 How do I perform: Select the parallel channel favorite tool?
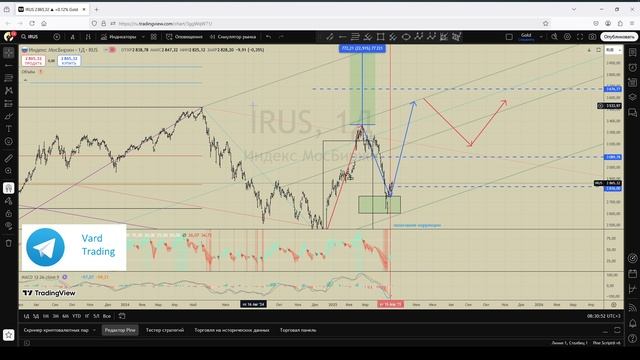pyautogui.click(x=393, y=37)
